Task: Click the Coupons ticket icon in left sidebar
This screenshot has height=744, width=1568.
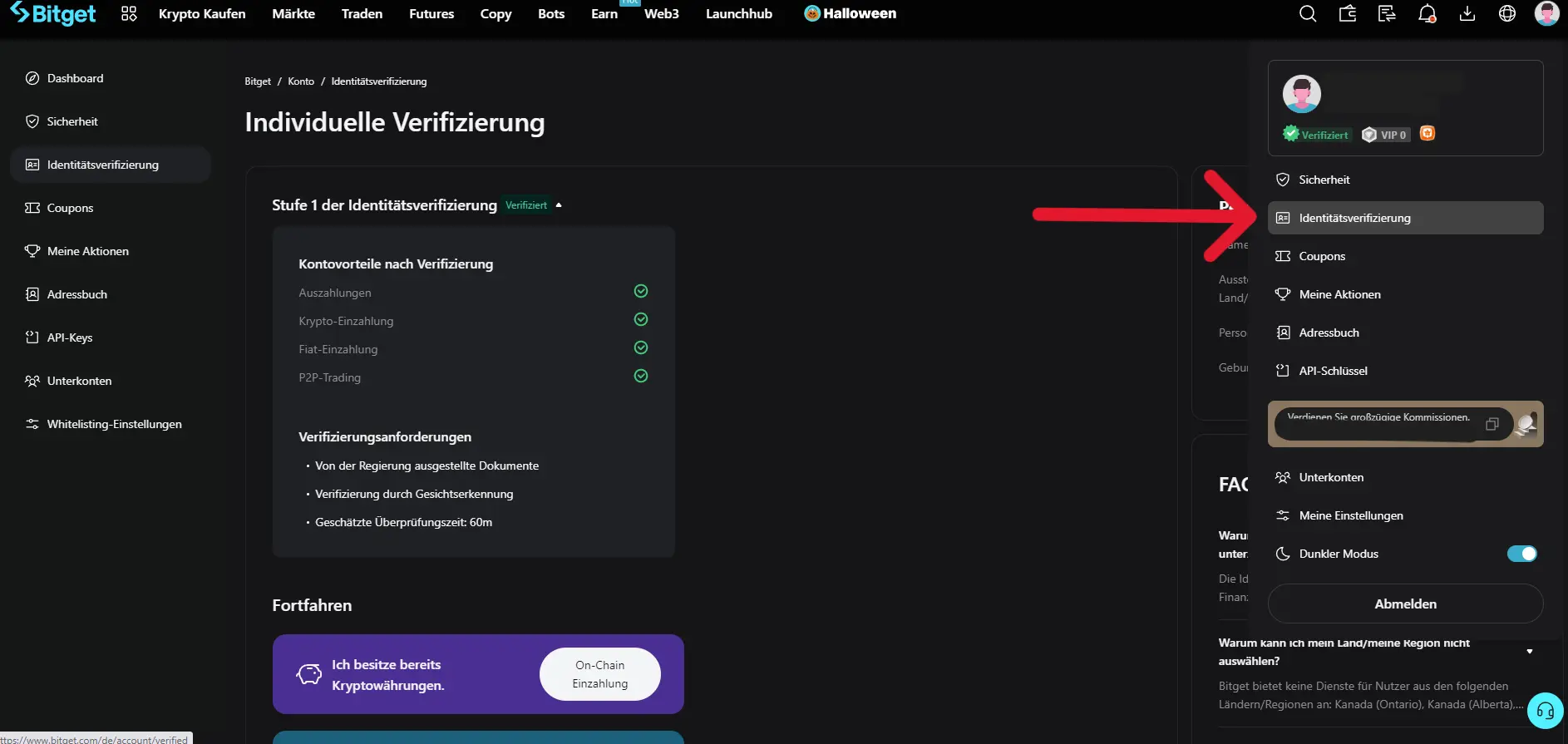Action: 32,208
